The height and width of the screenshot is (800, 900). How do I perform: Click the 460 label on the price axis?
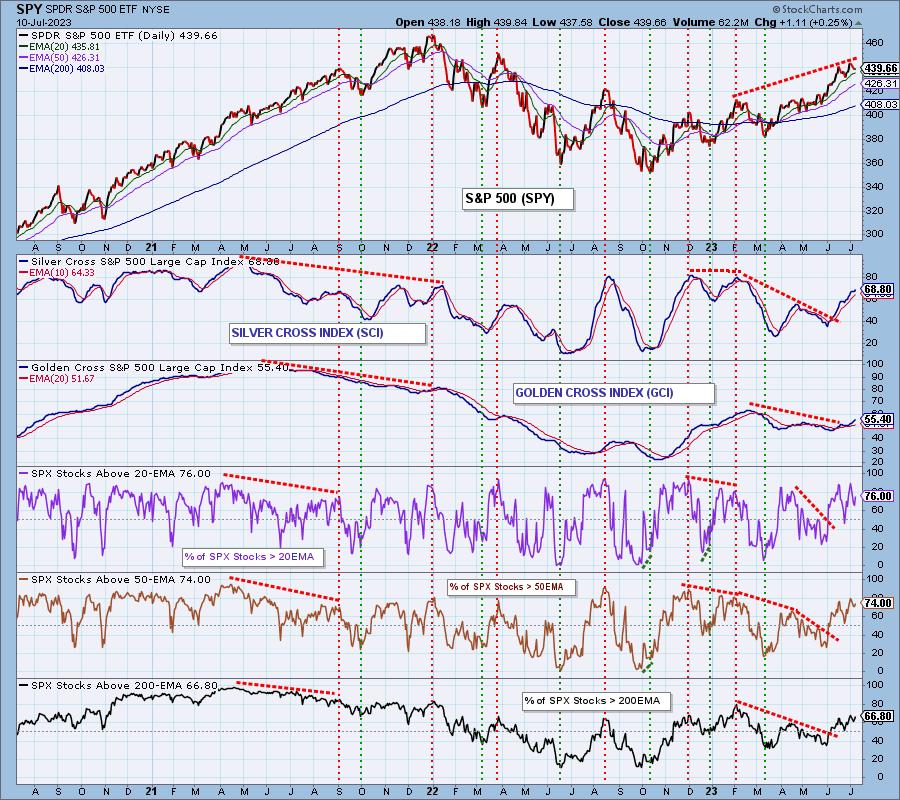(x=875, y=42)
